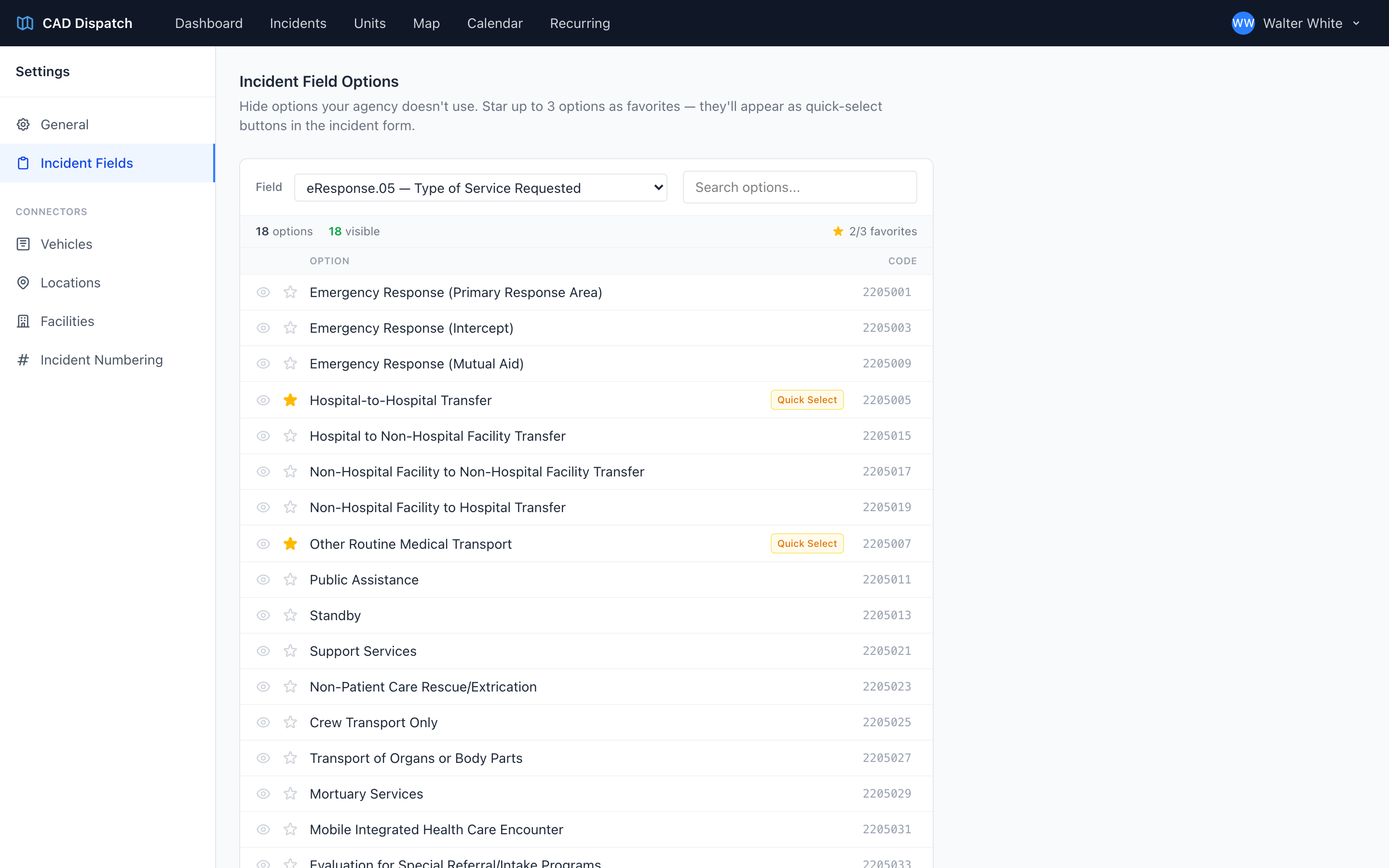Star Emergency Response (Primary Response Area) as favorite

[290, 292]
